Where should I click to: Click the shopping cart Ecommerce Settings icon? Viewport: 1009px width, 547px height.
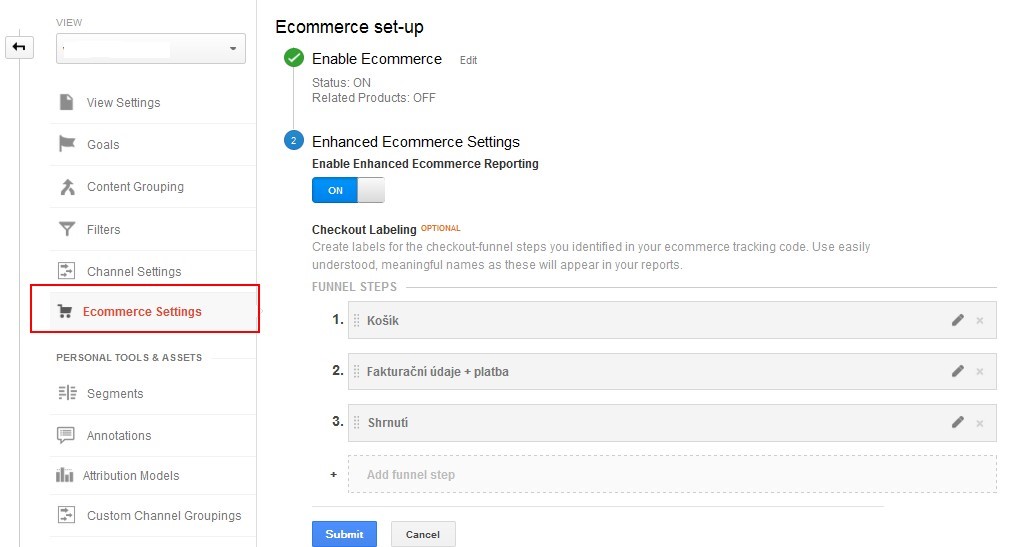(x=64, y=311)
